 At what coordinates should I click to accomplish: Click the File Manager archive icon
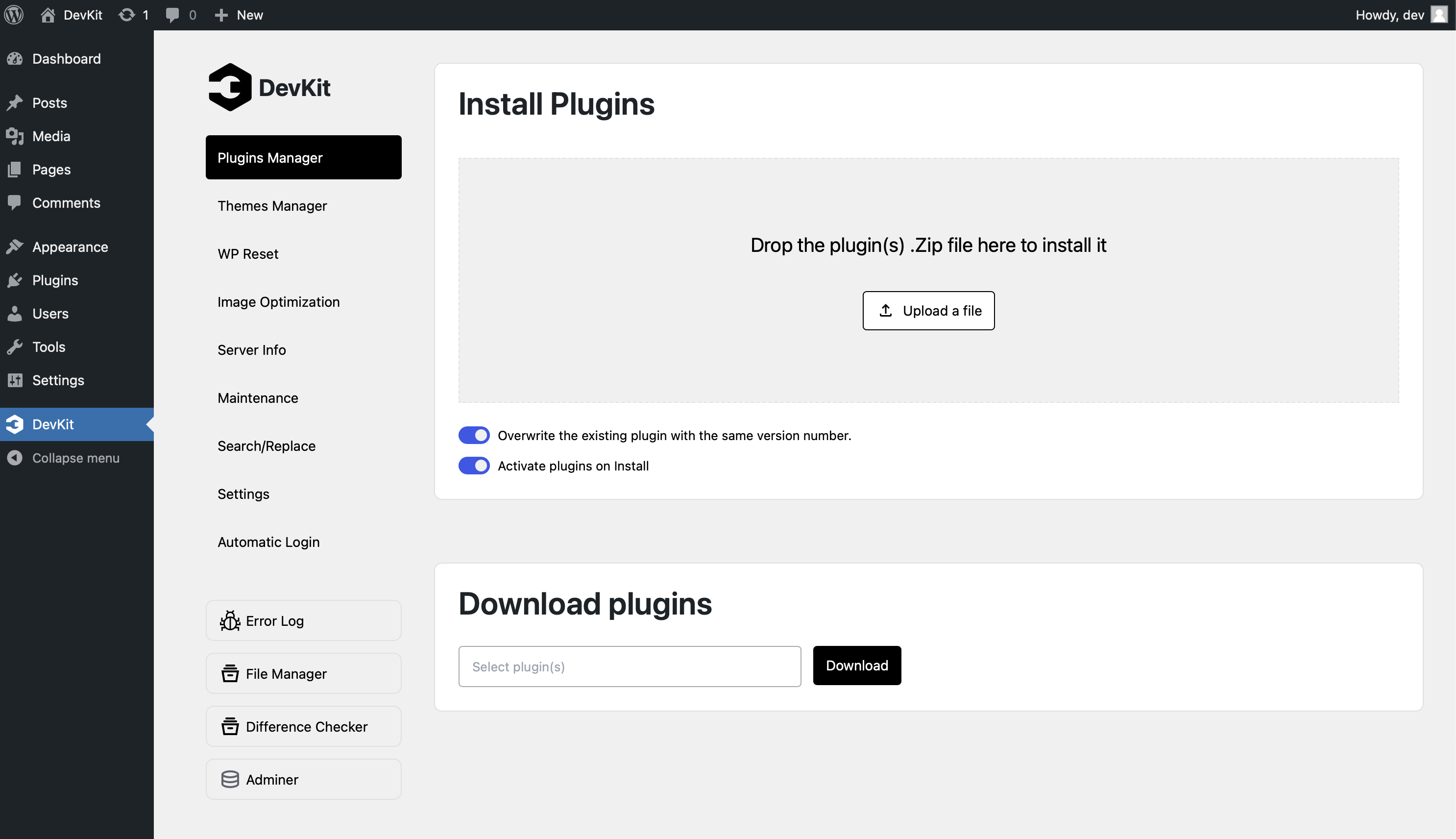click(x=230, y=674)
